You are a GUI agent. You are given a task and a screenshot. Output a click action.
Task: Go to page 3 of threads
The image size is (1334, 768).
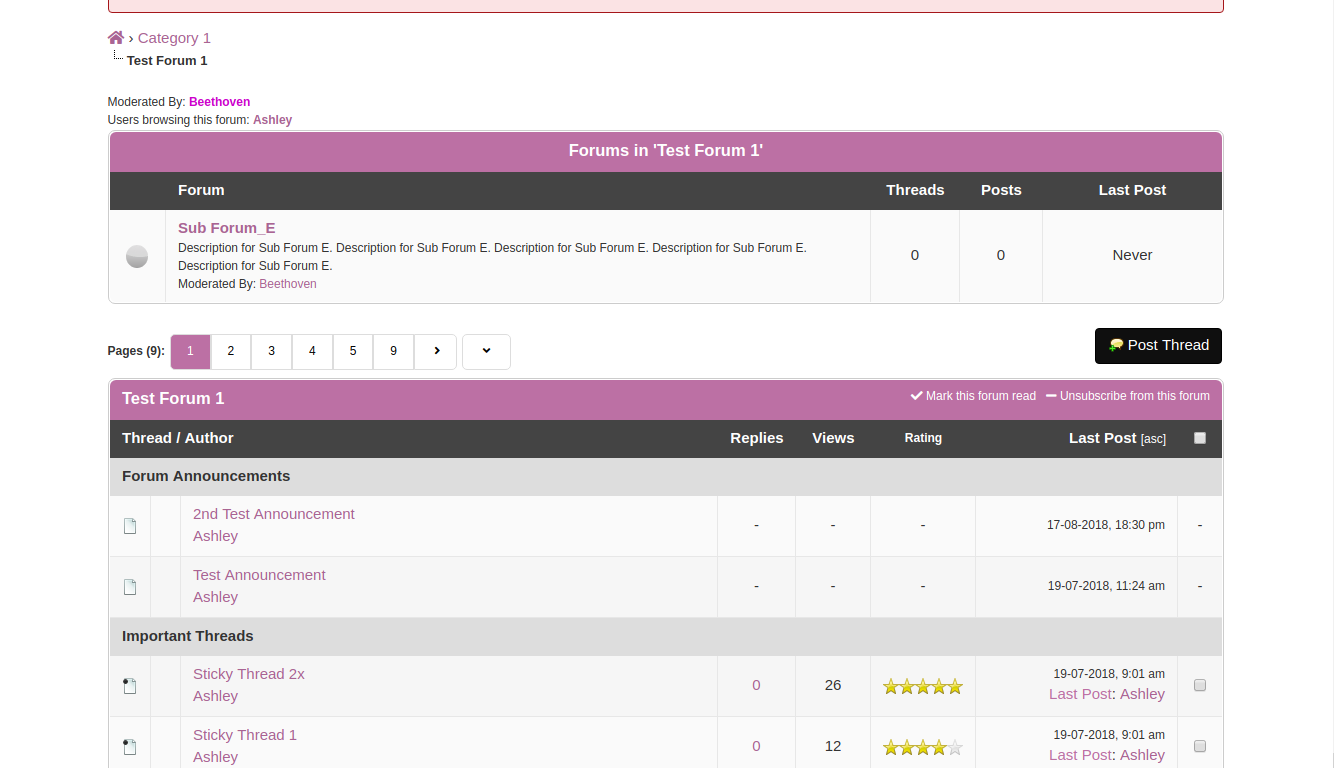point(271,351)
